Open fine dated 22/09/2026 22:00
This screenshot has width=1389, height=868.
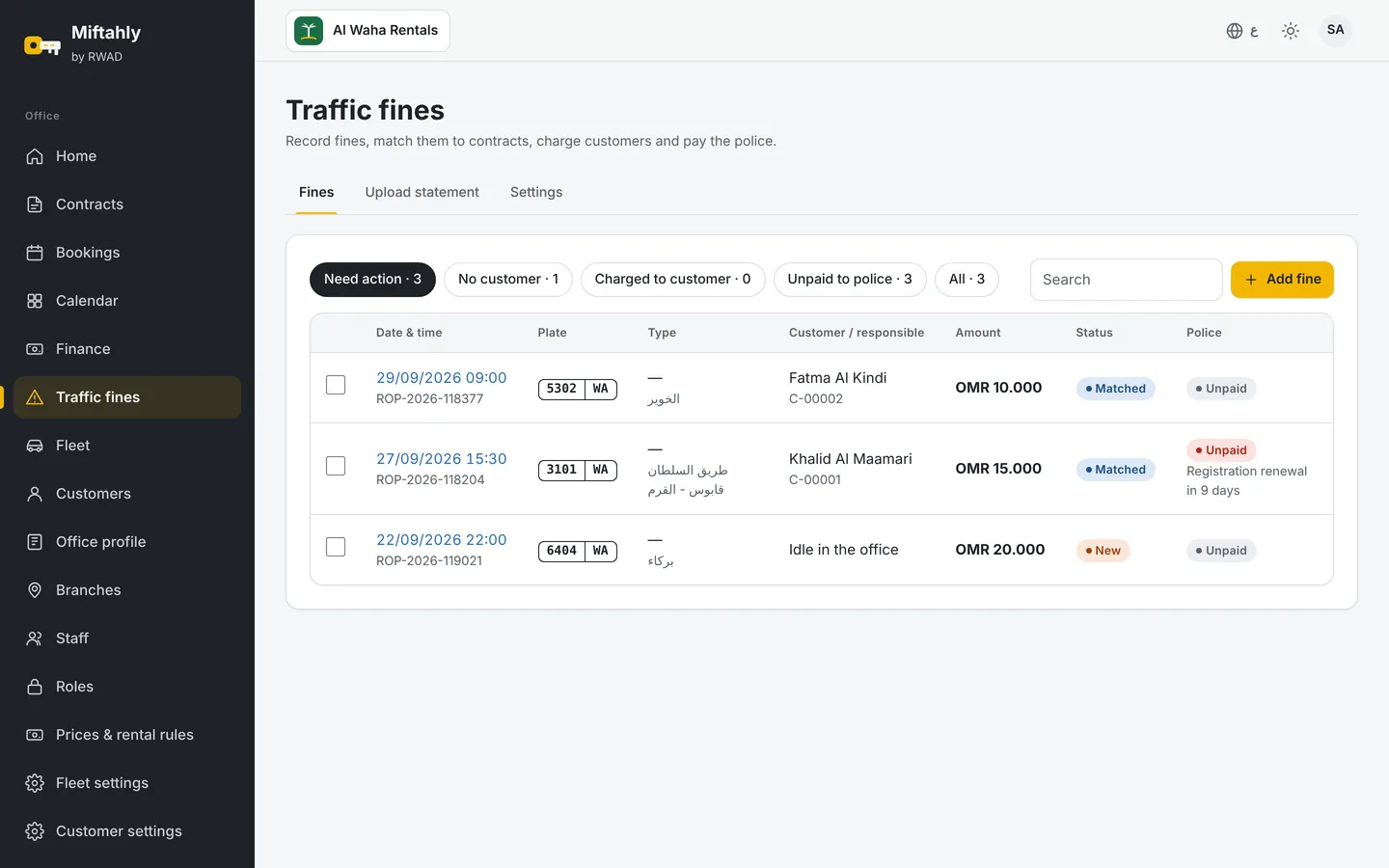(x=442, y=540)
